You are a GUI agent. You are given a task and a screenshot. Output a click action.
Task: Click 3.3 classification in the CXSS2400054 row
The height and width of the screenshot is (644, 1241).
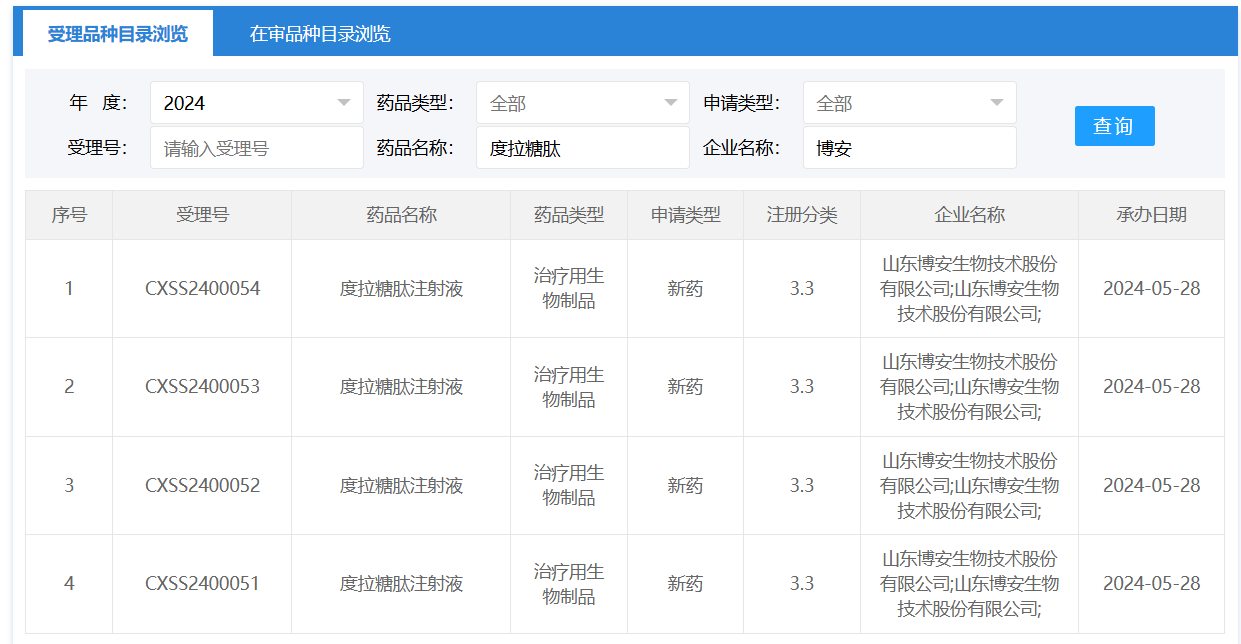point(802,289)
